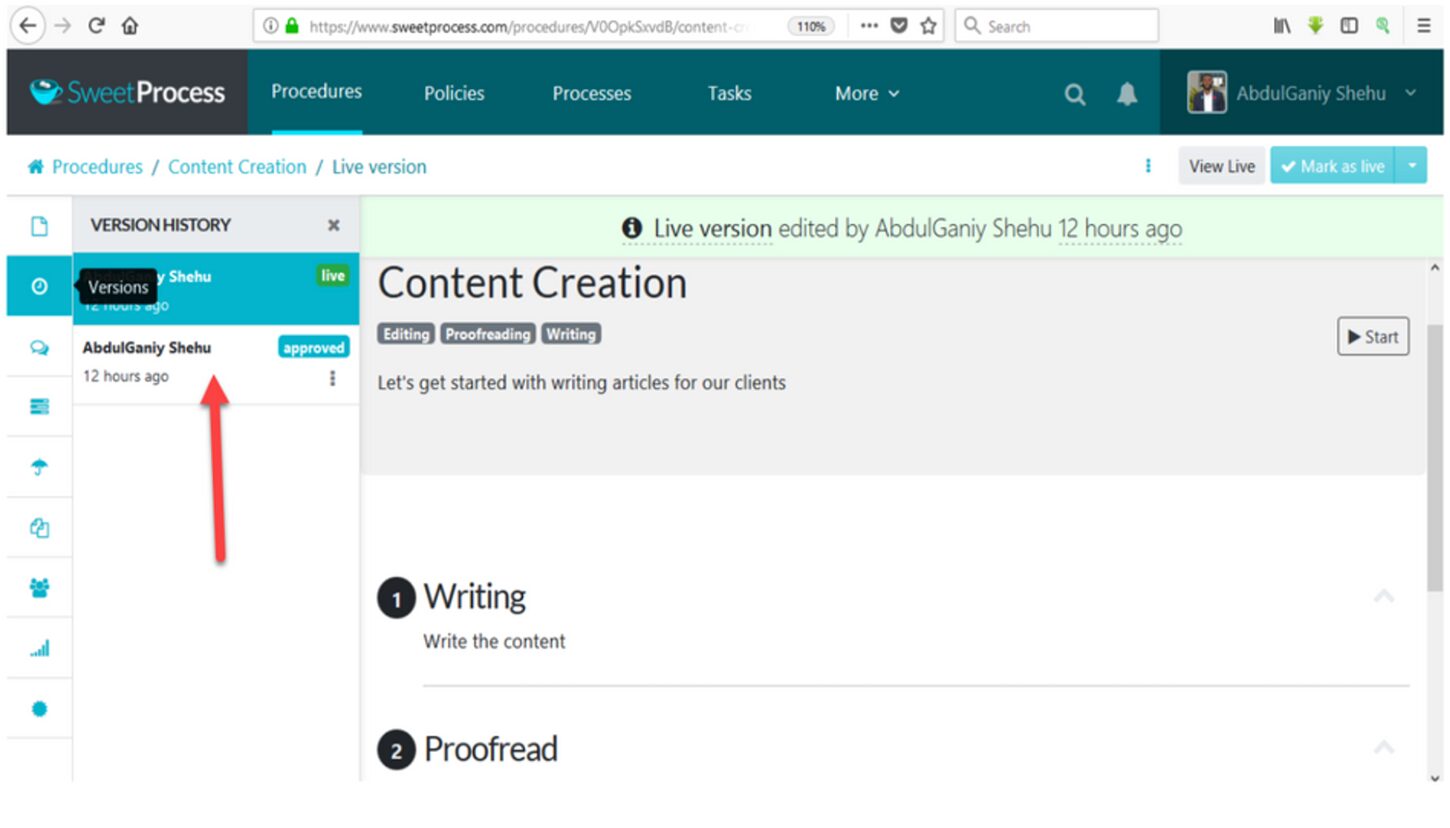Image resolution: width=1450 pixels, height=828 pixels.
Task: Select the approved version by AbdulGaniy Shehu
Action: pos(216,365)
